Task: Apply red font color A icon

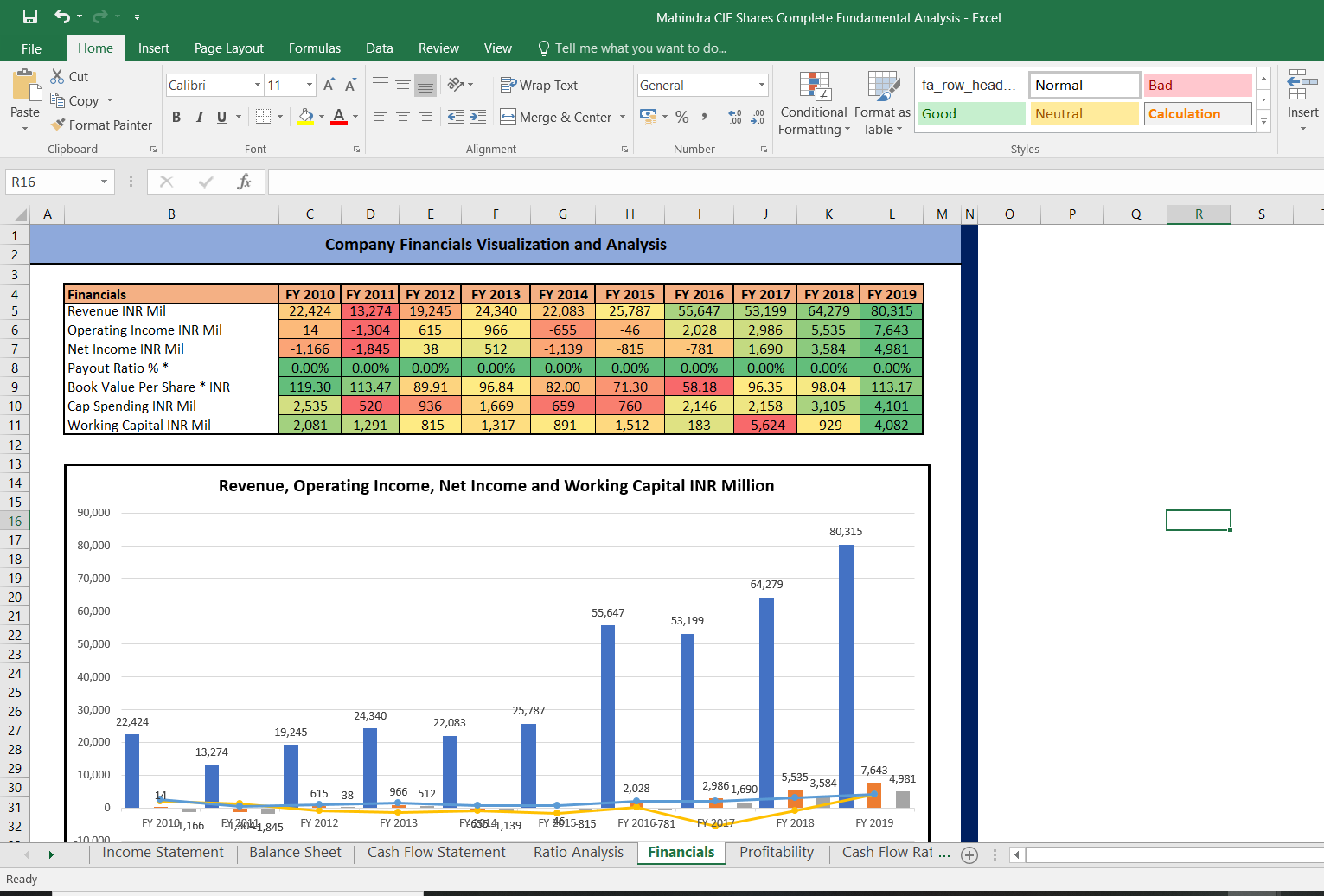Action: [x=339, y=116]
